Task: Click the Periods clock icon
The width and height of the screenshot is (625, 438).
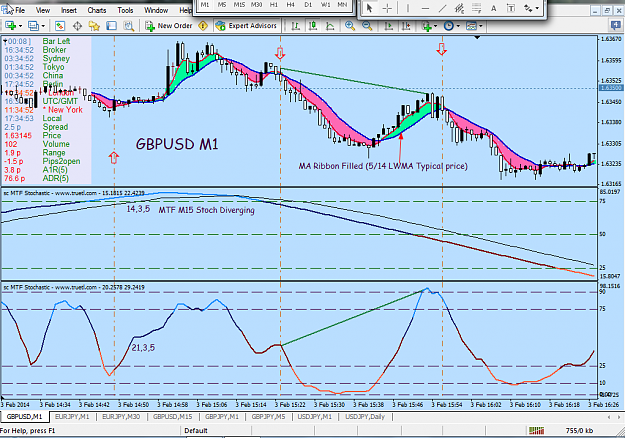Action: (x=449, y=26)
